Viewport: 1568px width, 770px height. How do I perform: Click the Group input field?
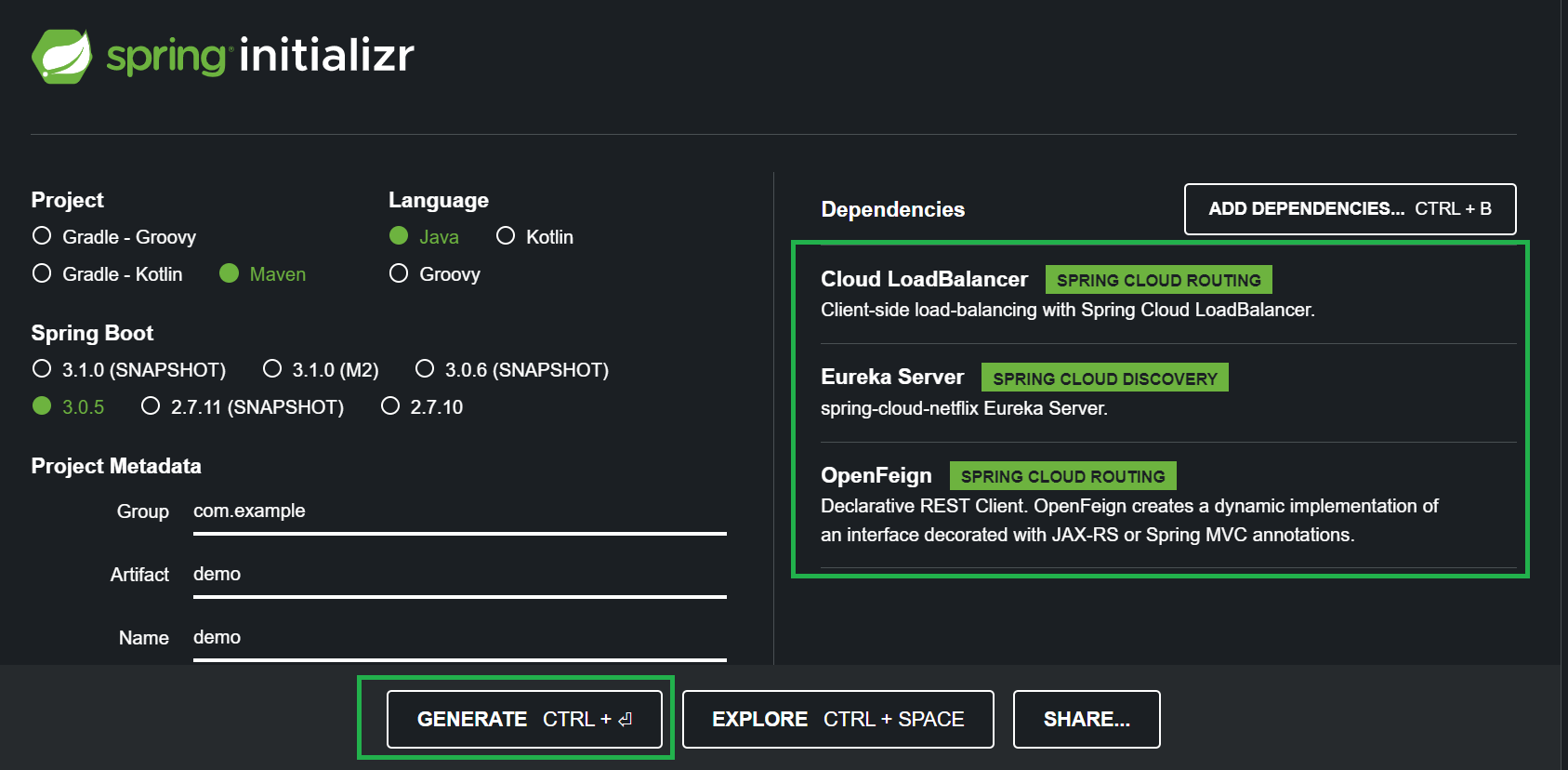coord(459,511)
